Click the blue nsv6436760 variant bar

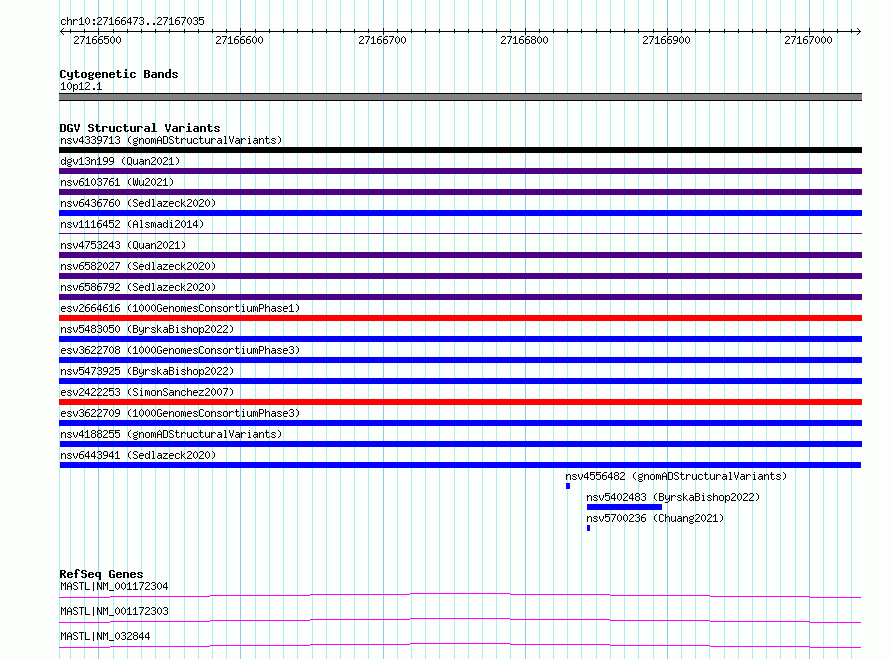point(460,213)
